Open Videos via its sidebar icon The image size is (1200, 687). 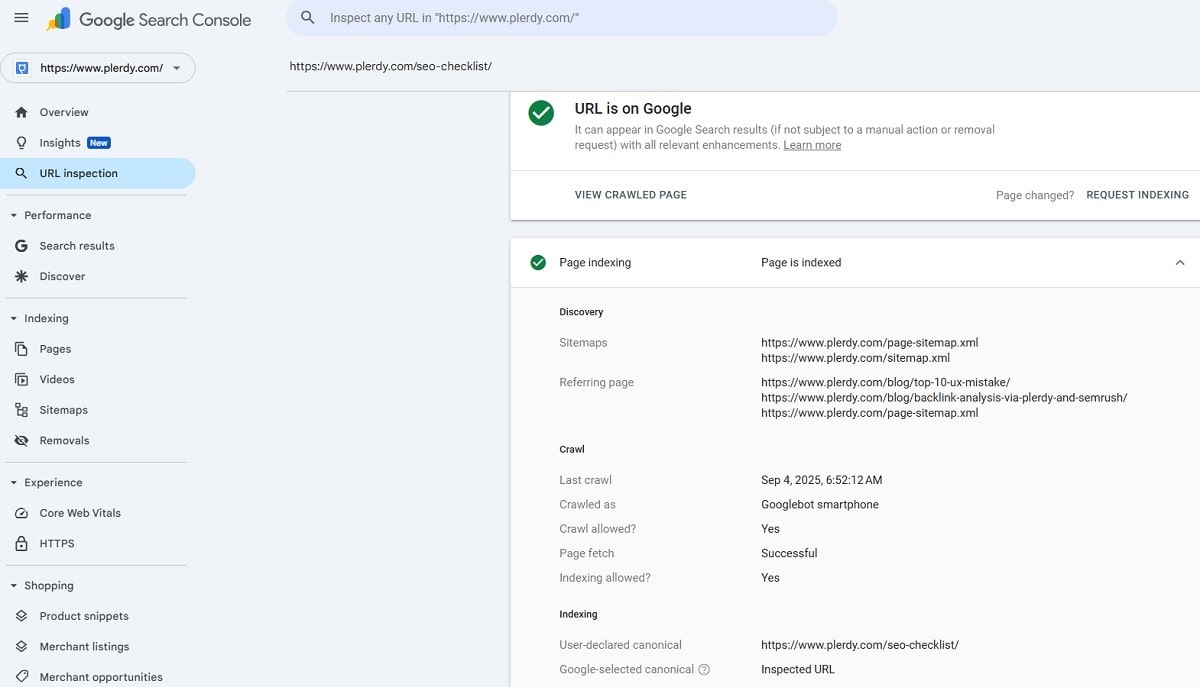(x=21, y=379)
